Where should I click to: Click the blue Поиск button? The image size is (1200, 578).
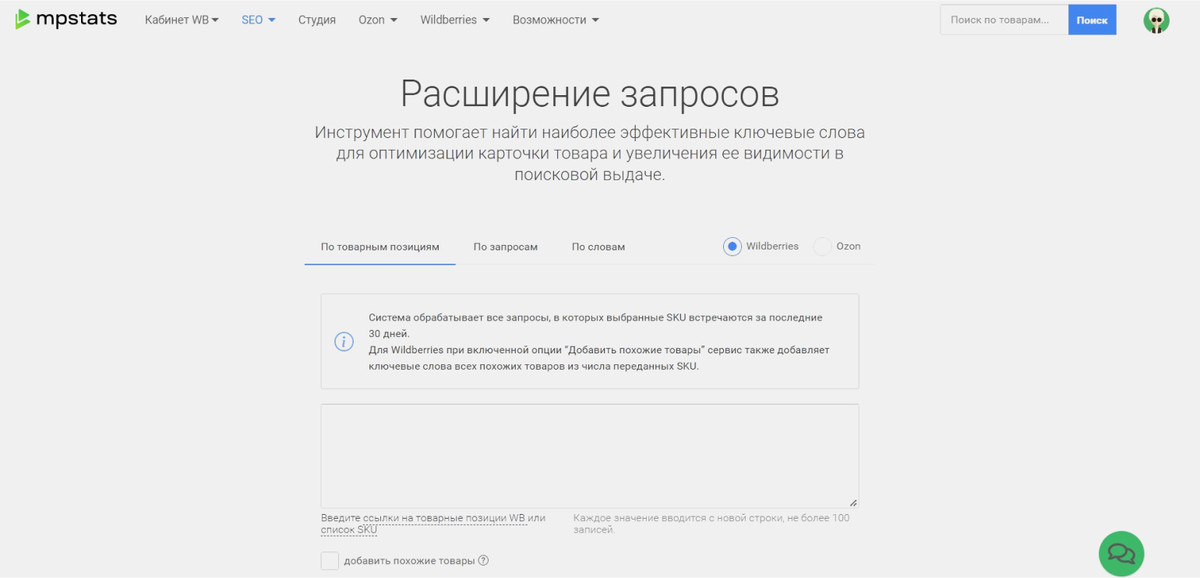click(1092, 20)
